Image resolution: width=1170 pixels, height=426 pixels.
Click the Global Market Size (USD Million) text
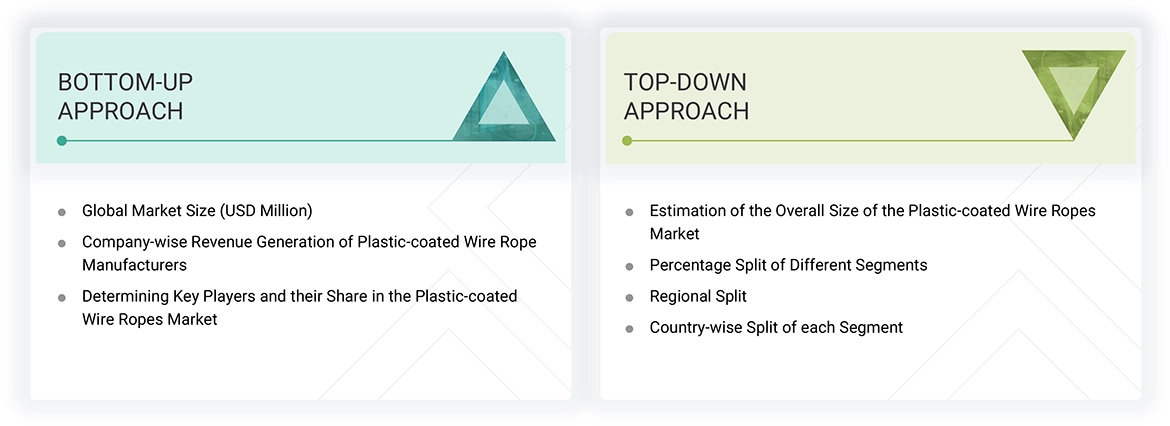coord(197,211)
